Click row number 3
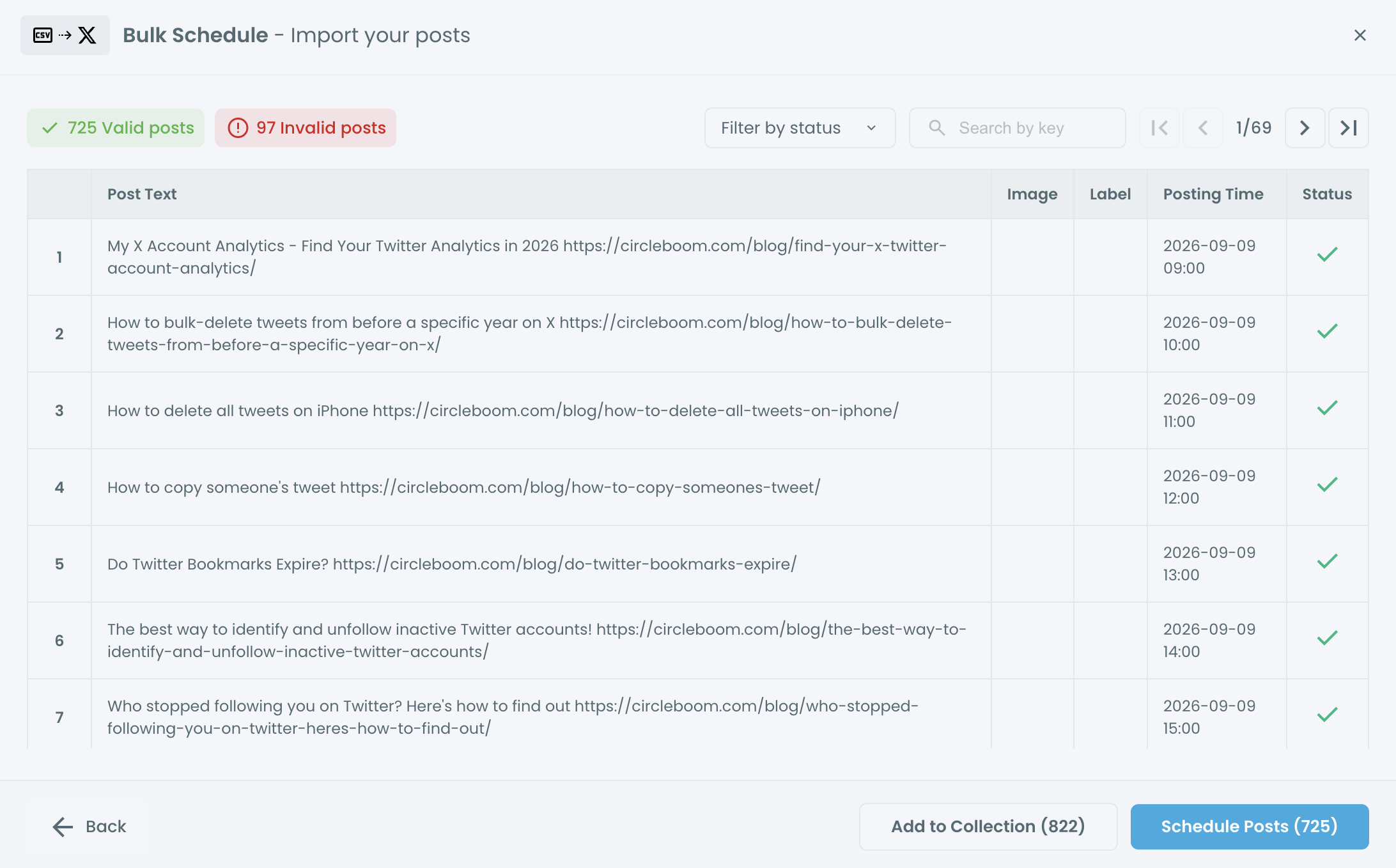1396x868 pixels. pyautogui.click(x=59, y=410)
